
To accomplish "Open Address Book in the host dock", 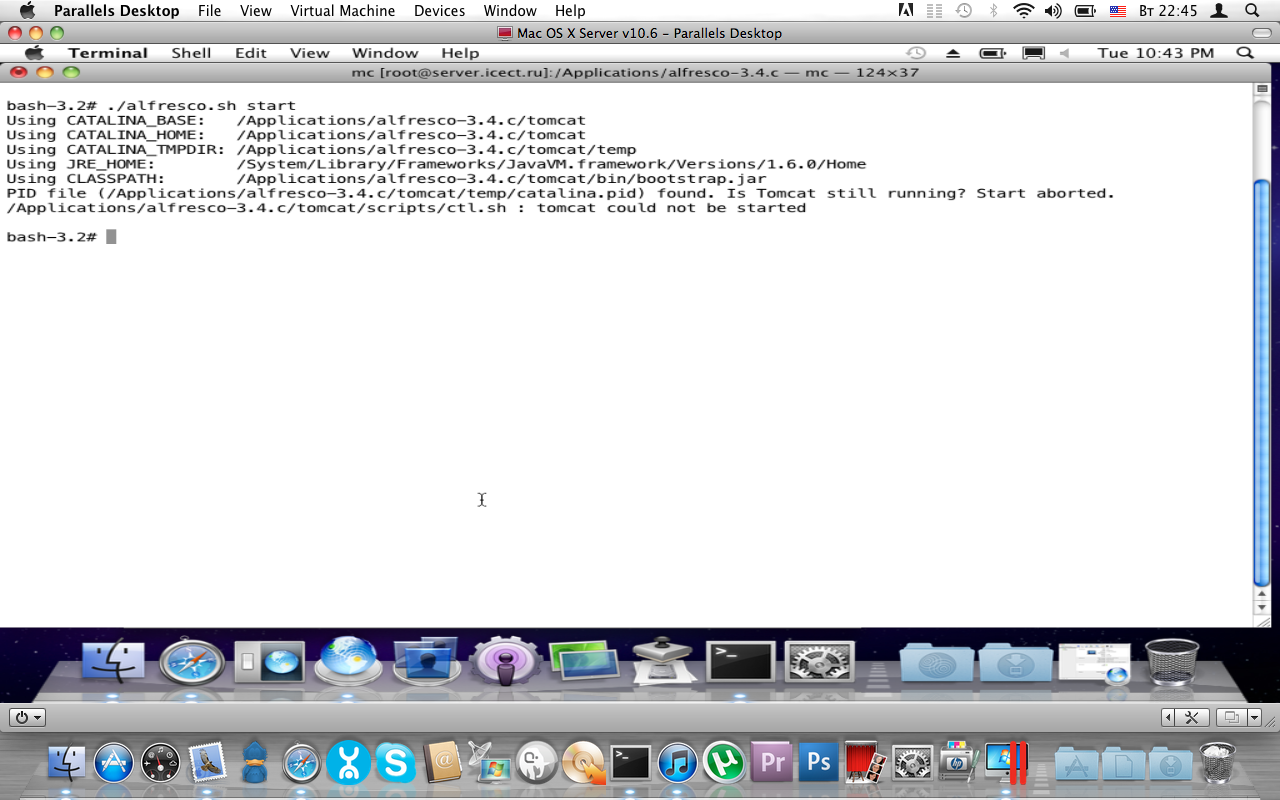I will tap(441, 763).
